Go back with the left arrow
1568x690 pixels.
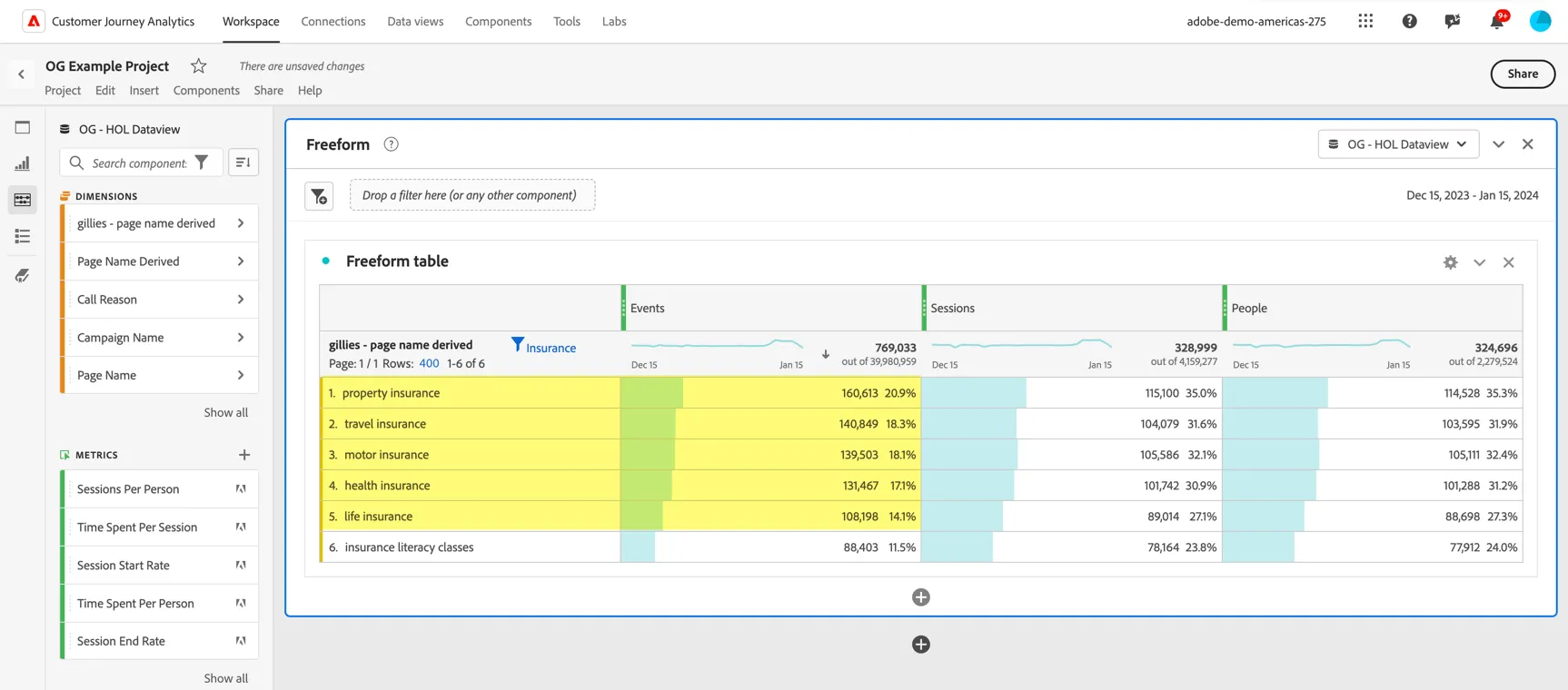pyautogui.click(x=21, y=74)
